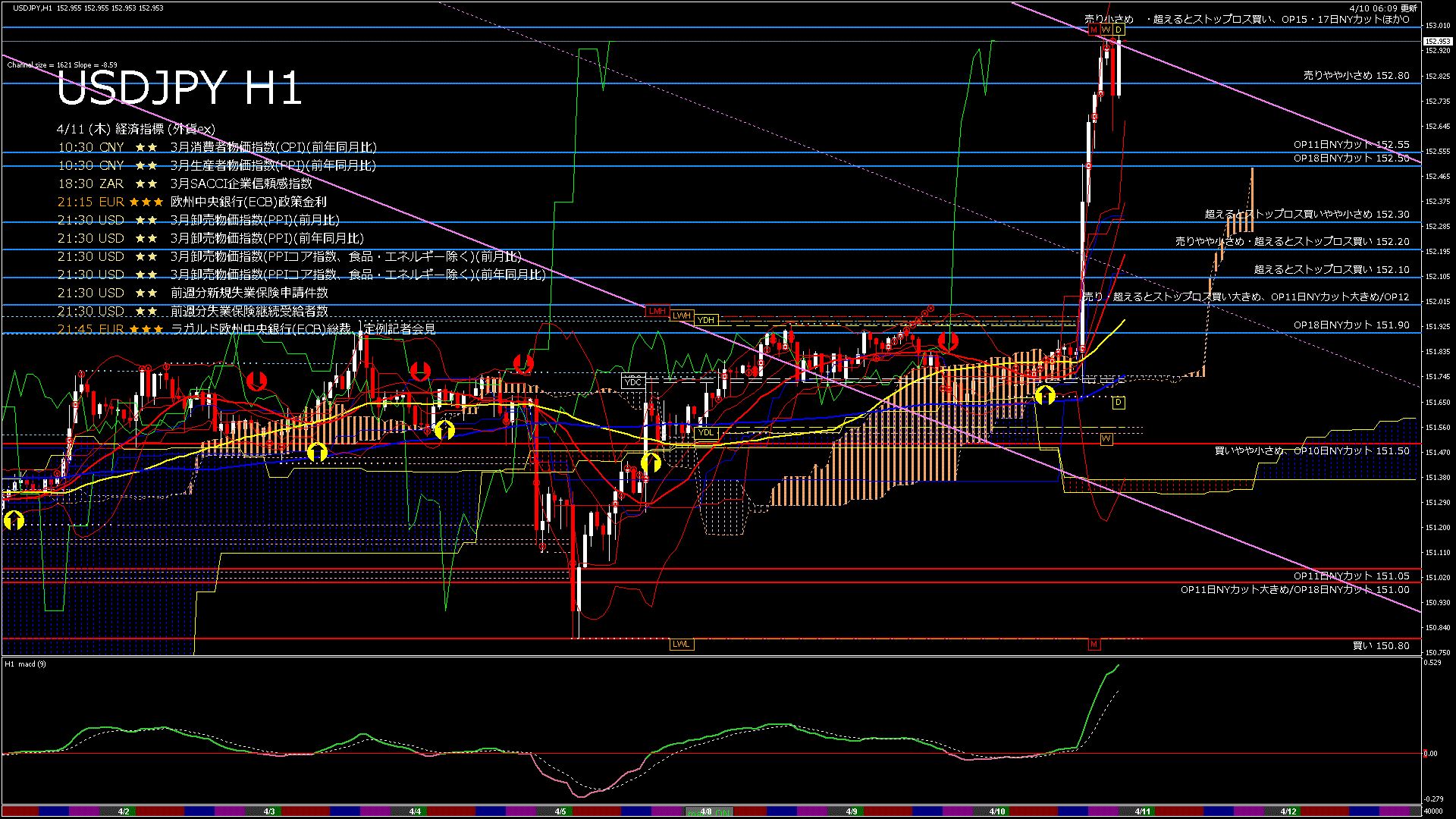Image resolution: width=1456 pixels, height=819 pixels.
Task: Click the red M box beside W and D
Action: (x=1094, y=30)
